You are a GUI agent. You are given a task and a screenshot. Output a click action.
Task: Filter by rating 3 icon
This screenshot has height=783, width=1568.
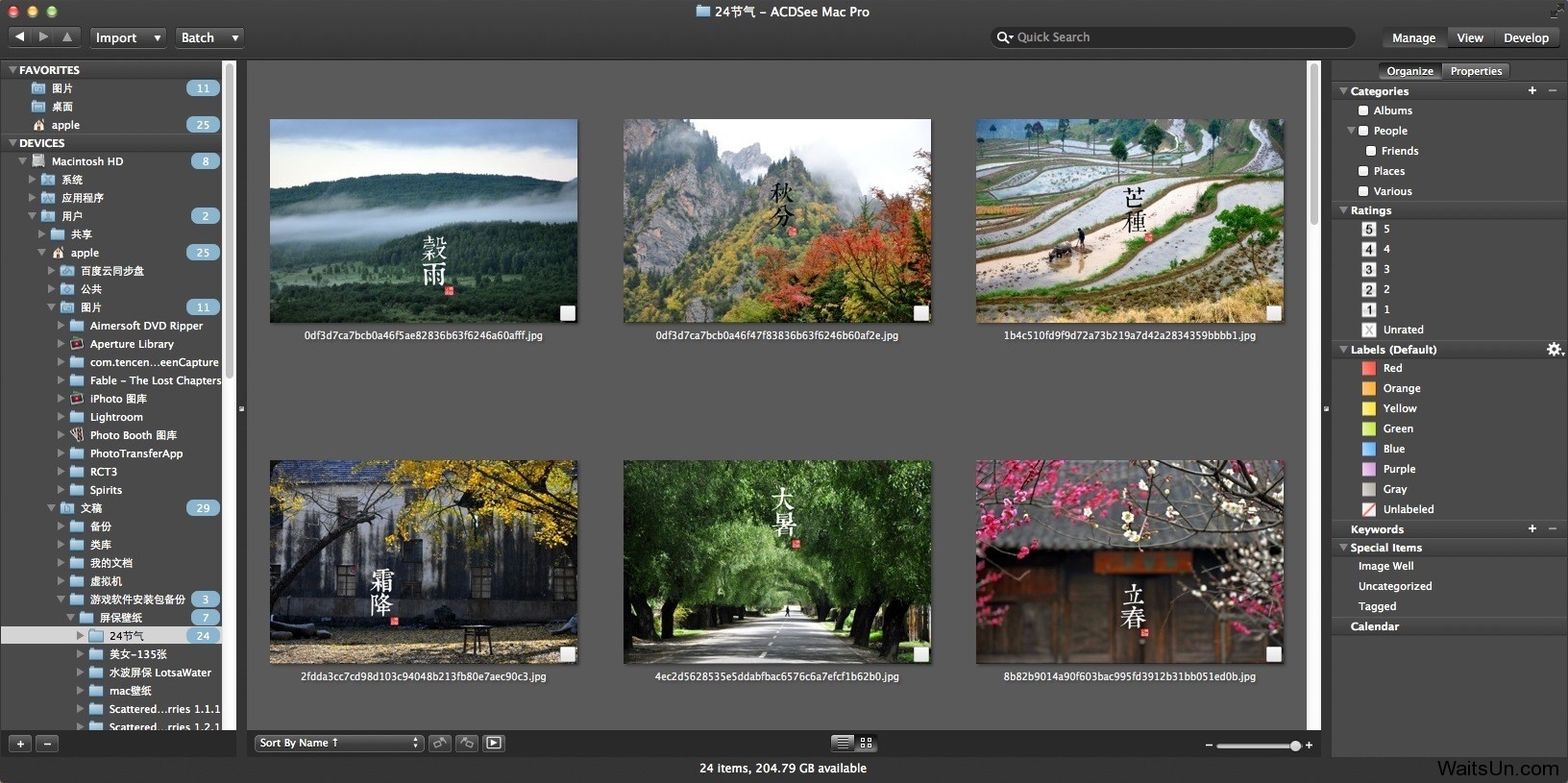(1369, 269)
